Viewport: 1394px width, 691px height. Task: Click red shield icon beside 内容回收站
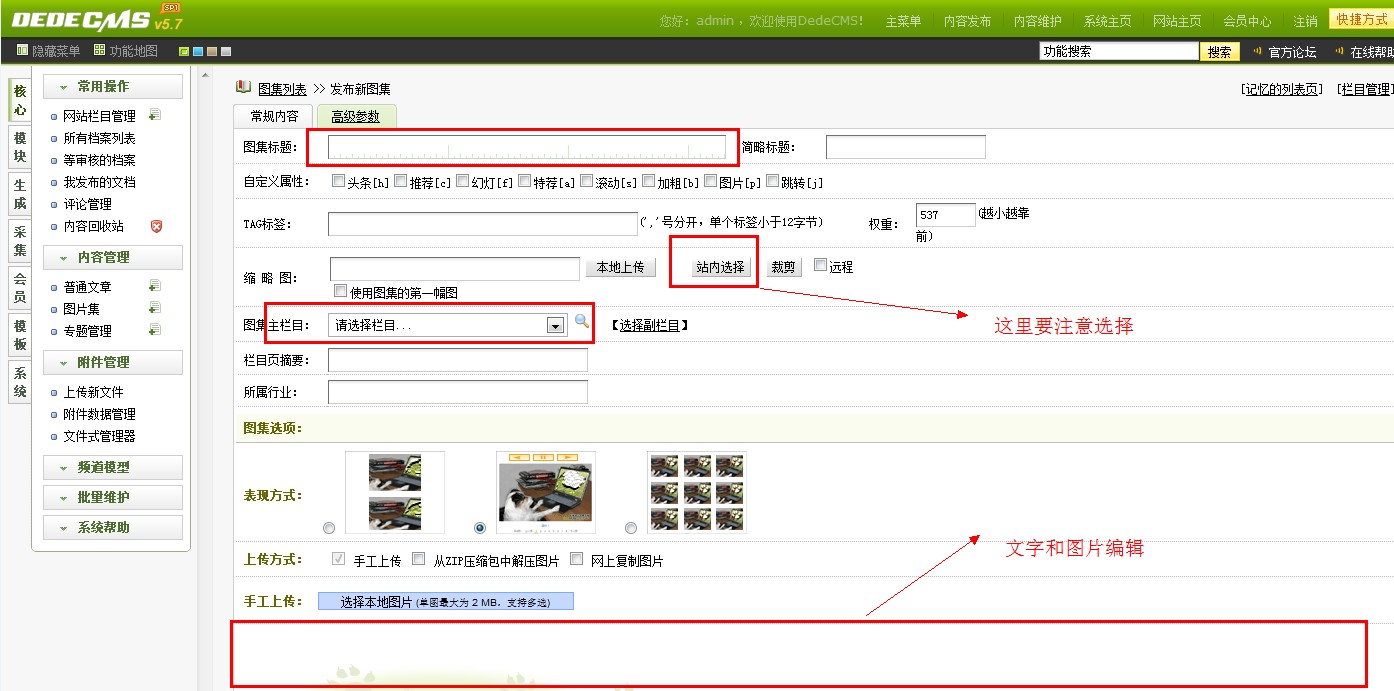click(x=156, y=226)
